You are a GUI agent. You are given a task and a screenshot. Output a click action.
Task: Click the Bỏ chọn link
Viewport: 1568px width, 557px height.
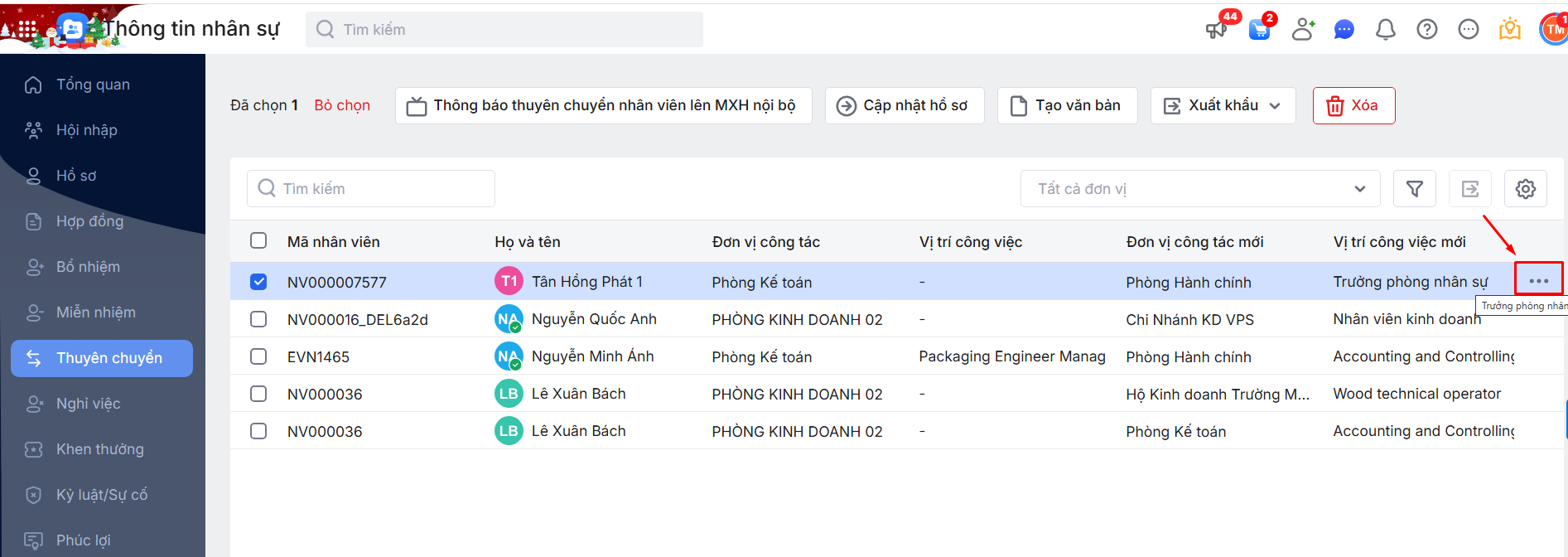[x=342, y=105]
